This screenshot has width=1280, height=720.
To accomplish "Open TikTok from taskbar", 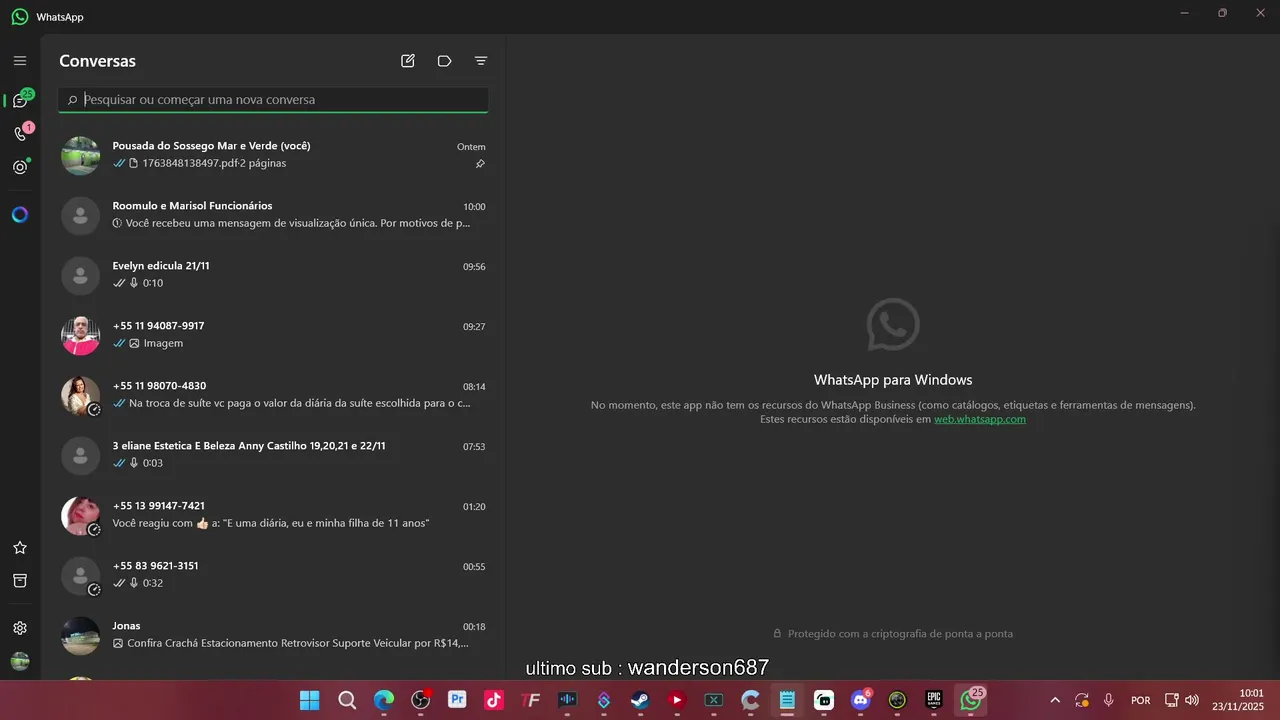I will pyautogui.click(x=494, y=700).
